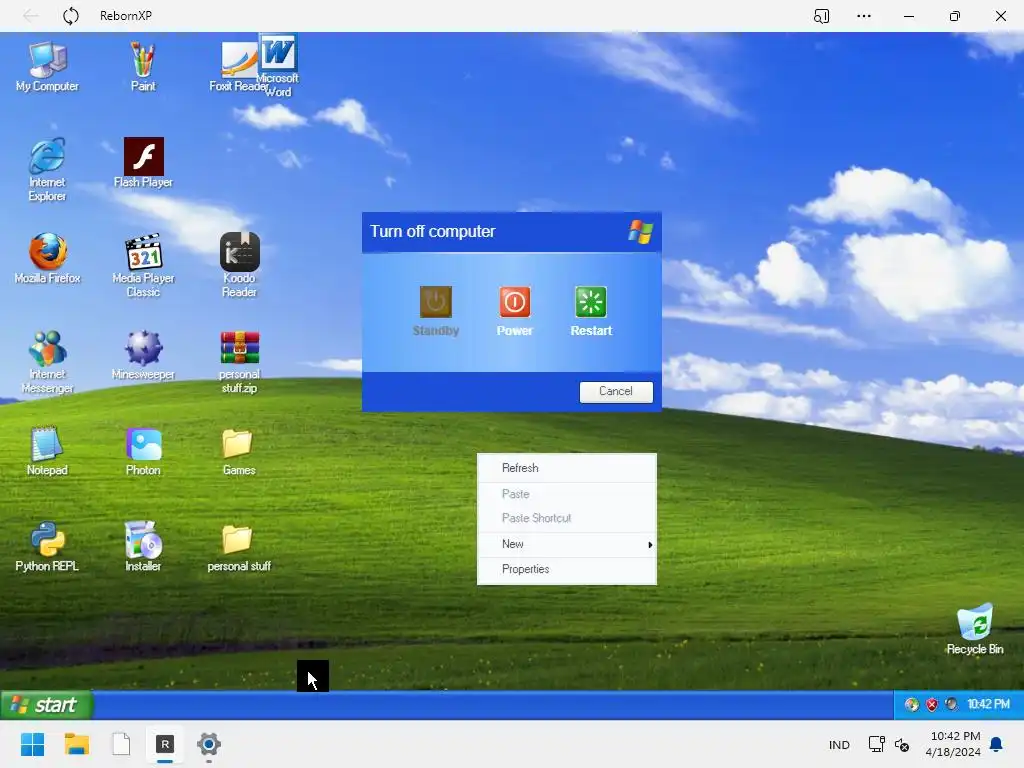The image size is (1024, 768).
Task: Open Windows clock showing 4/18/2024
Action: click(x=953, y=744)
